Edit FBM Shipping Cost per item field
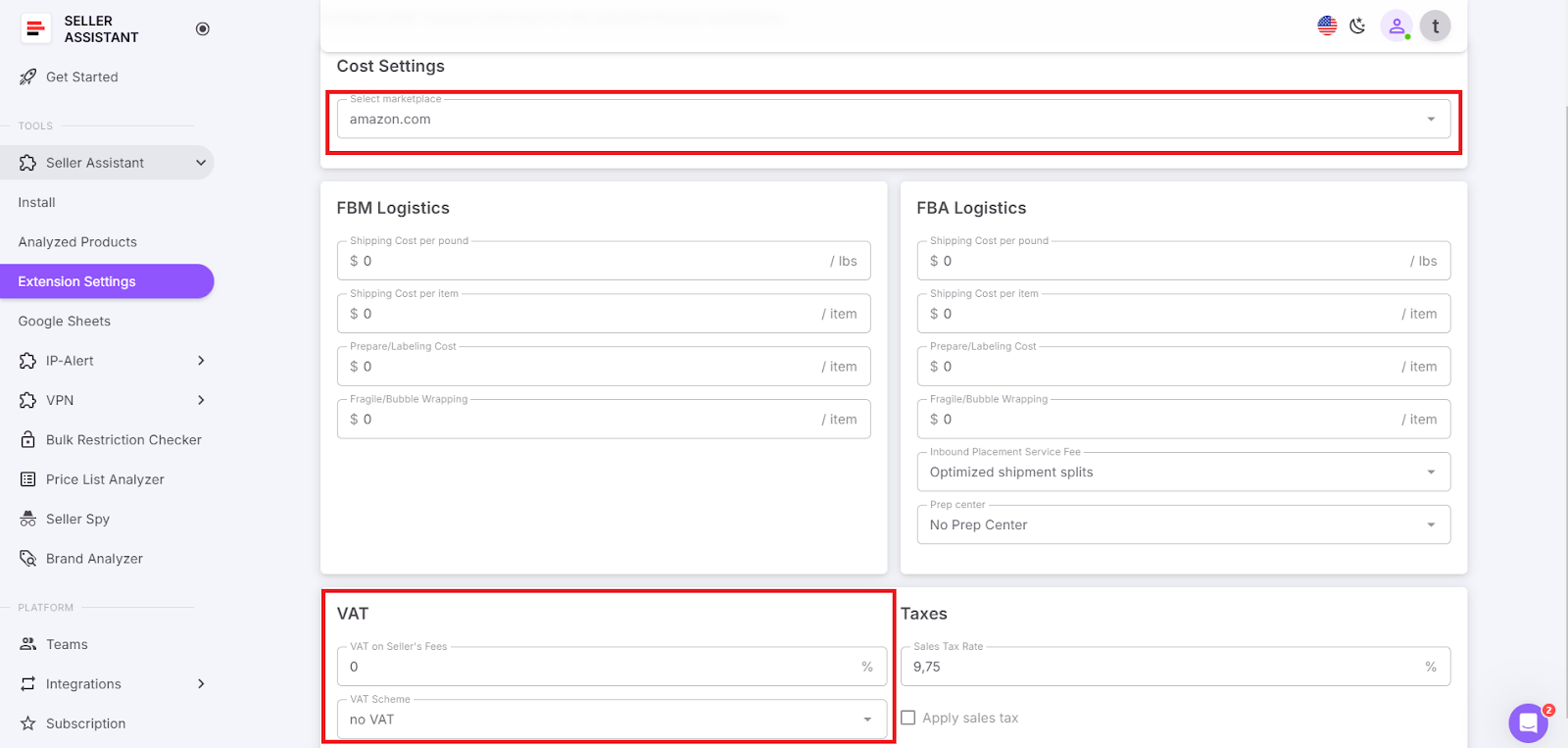This screenshot has height=748, width=1568. click(x=604, y=314)
